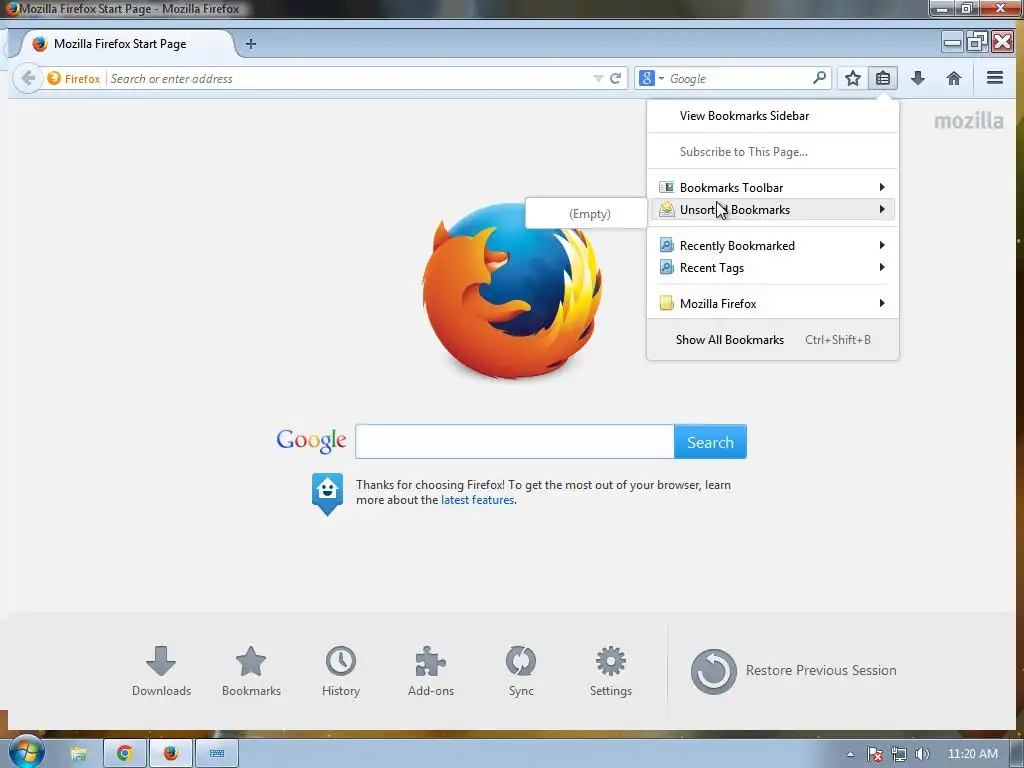1024x768 pixels.
Task: Focus the address bar field
Action: [x=349, y=78]
